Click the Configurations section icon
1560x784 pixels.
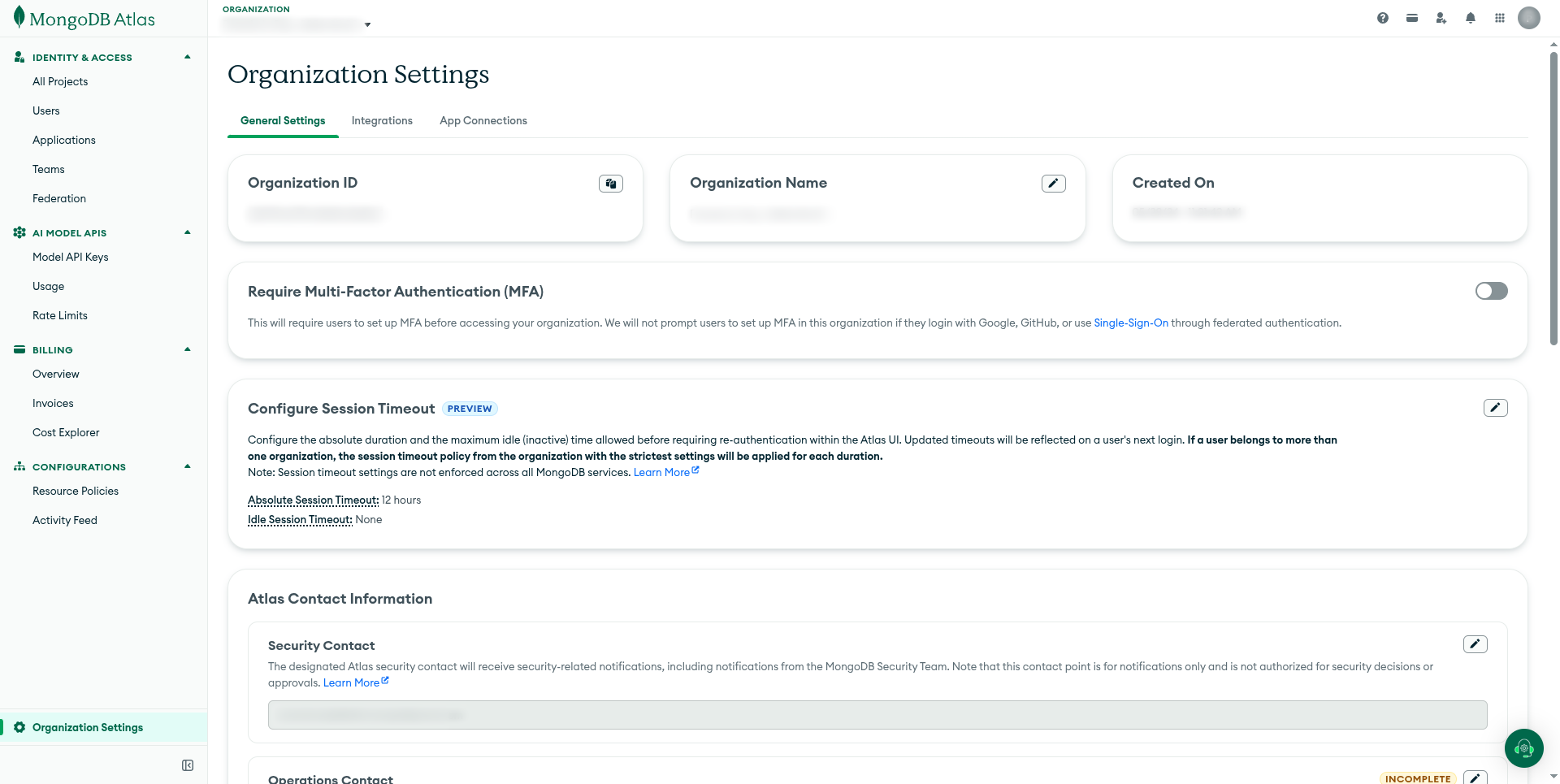coord(19,466)
